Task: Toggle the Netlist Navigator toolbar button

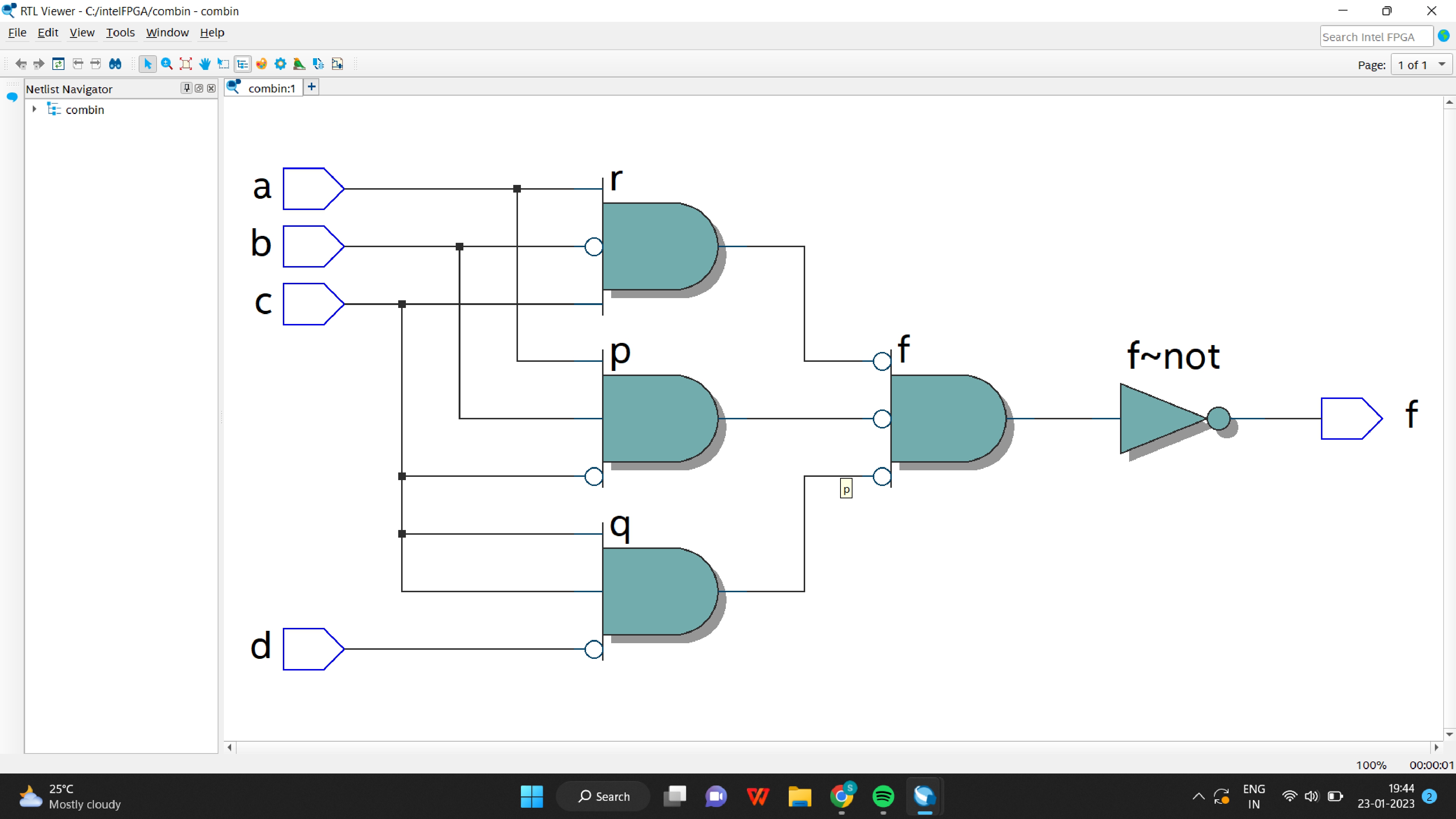Action: tap(242, 64)
